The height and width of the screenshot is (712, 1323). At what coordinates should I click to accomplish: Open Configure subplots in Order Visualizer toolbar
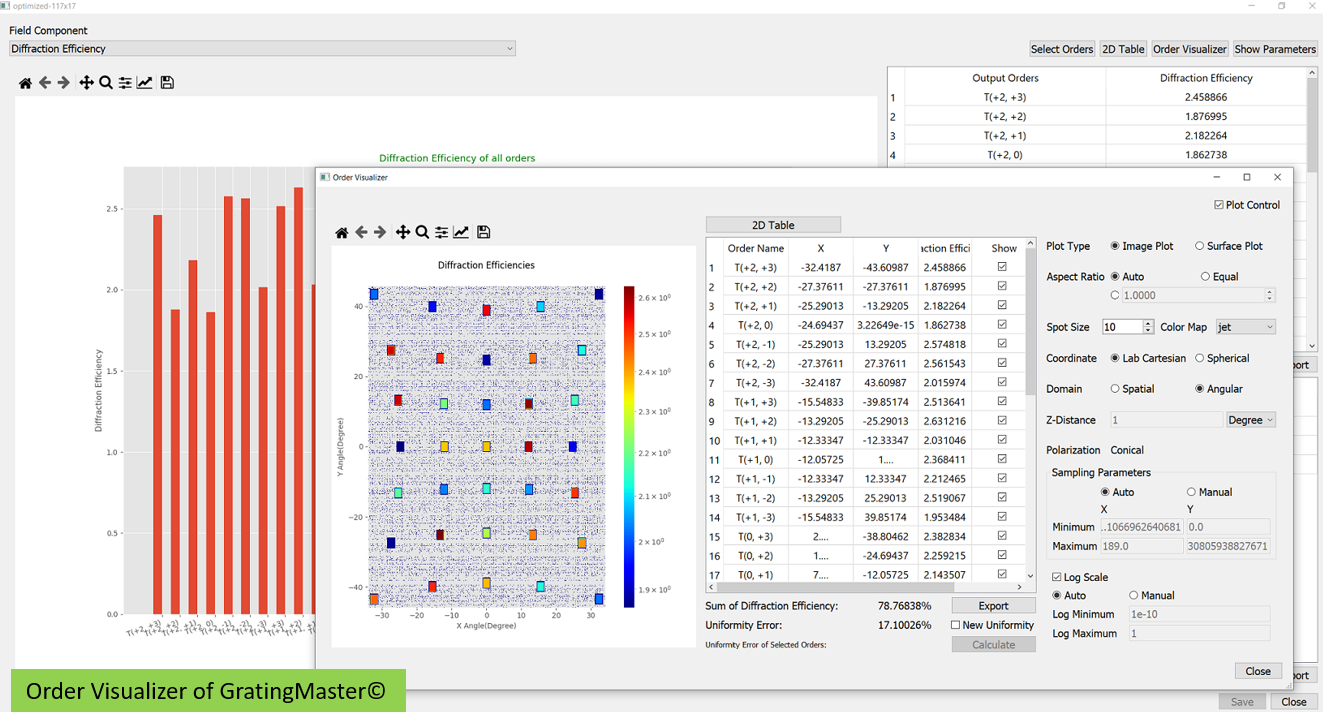pos(441,233)
